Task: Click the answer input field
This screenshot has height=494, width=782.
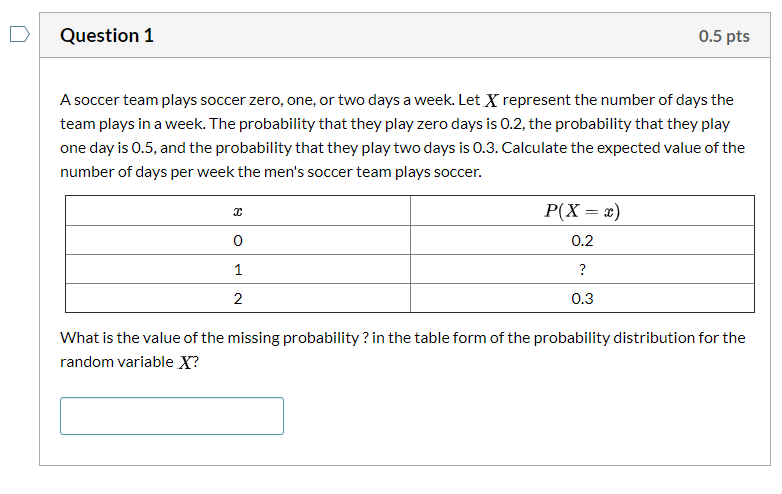Action: click(172, 416)
